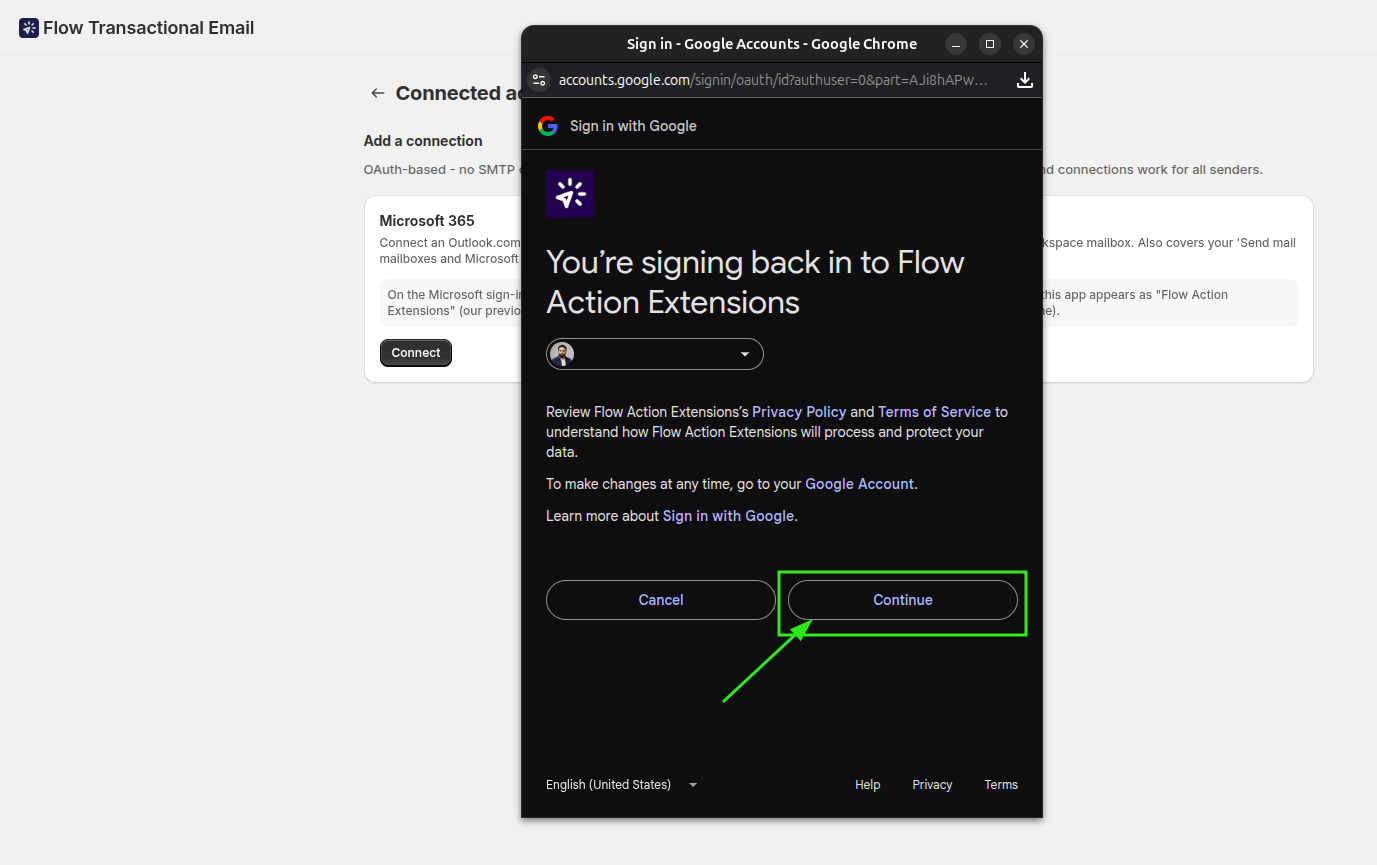1377x865 pixels.
Task: Open the English (United States) language dropdown
Action: [621, 785]
